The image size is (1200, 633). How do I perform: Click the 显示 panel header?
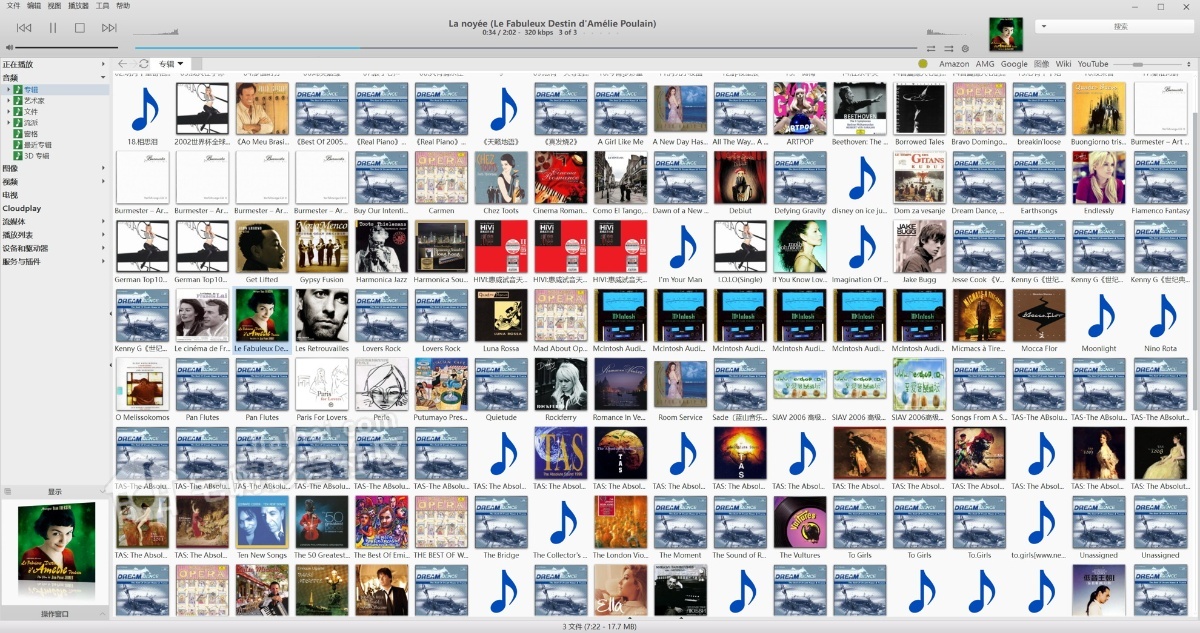point(55,491)
